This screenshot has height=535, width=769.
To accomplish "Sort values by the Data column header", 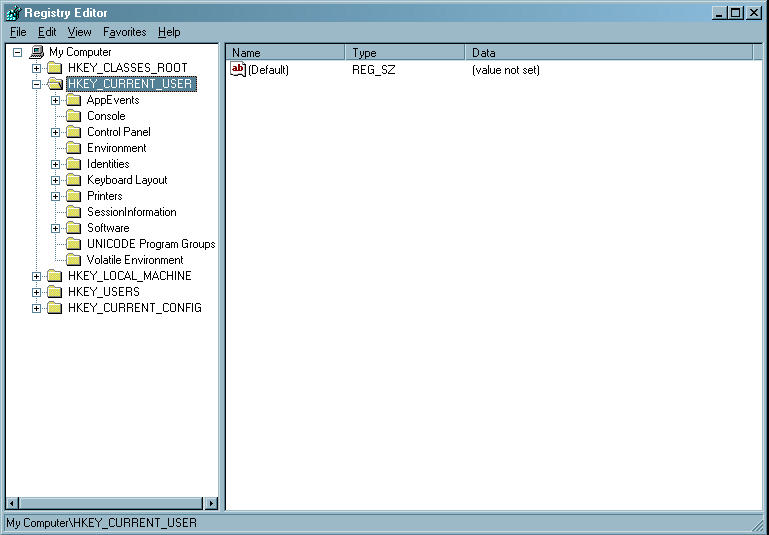I will pyautogui.click(x=609, y=52).
